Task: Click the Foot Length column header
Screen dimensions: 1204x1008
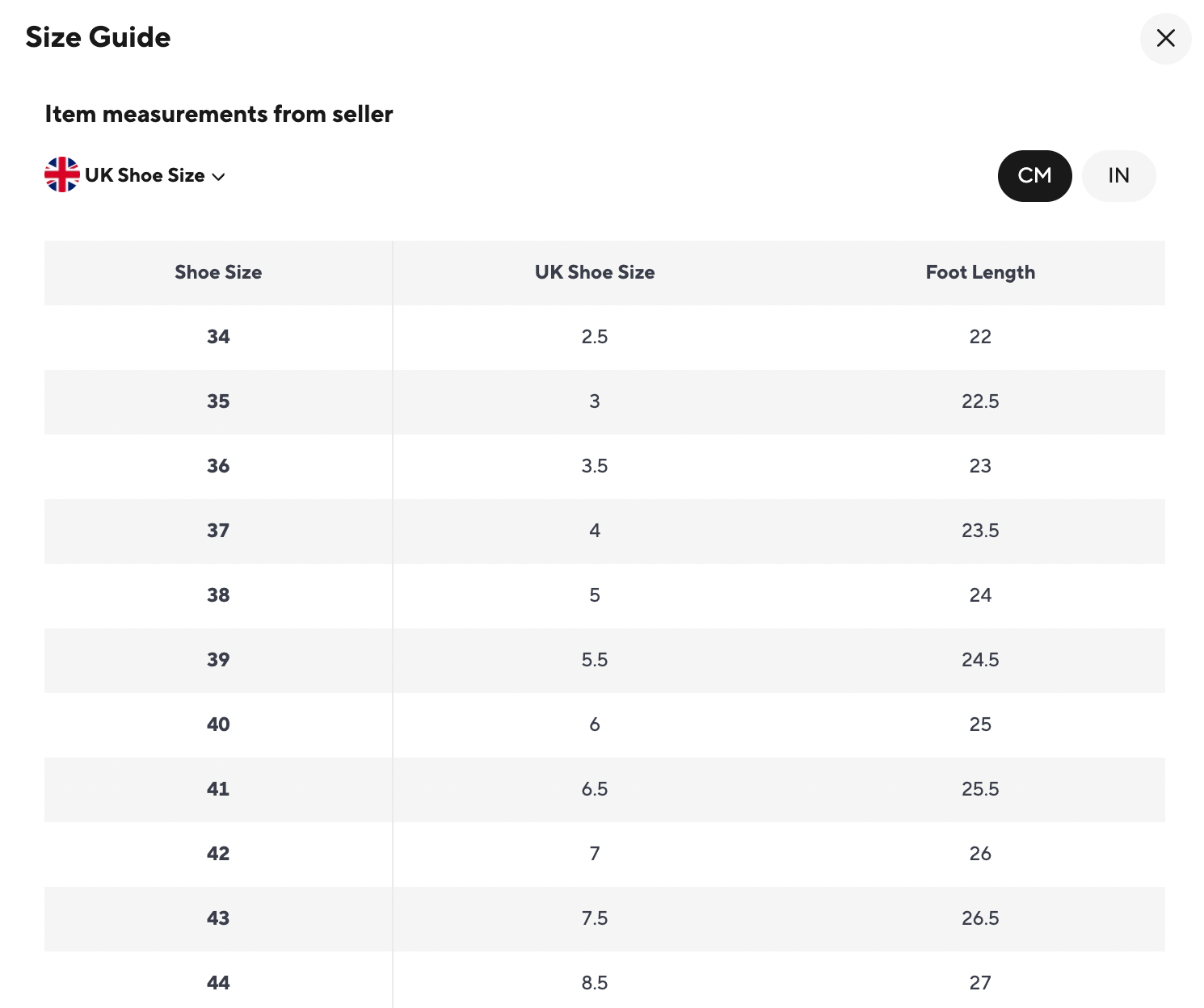Action: click(x=979, y=272)
